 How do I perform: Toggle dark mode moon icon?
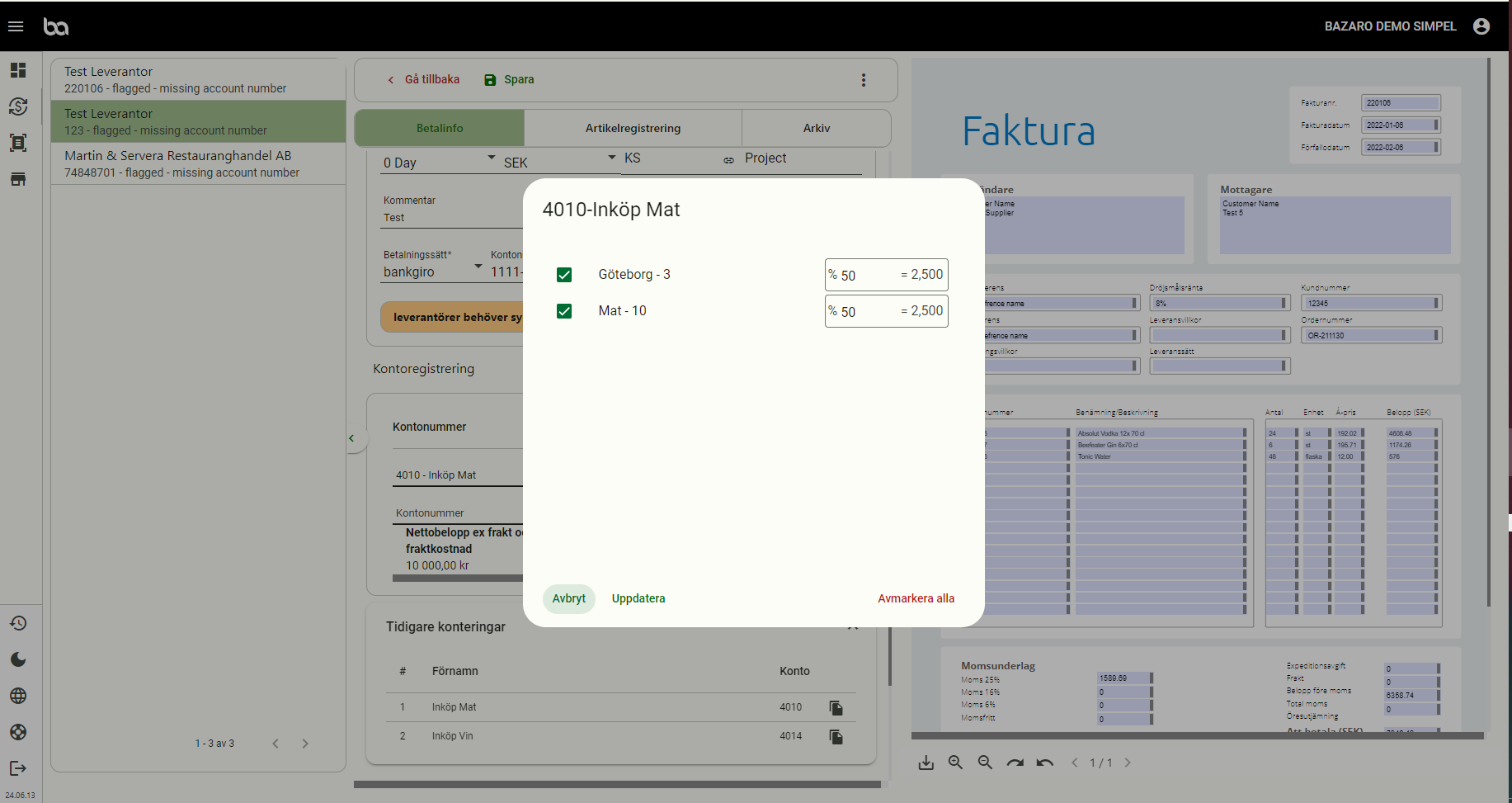pyautogui.click(x=18, y=659)
